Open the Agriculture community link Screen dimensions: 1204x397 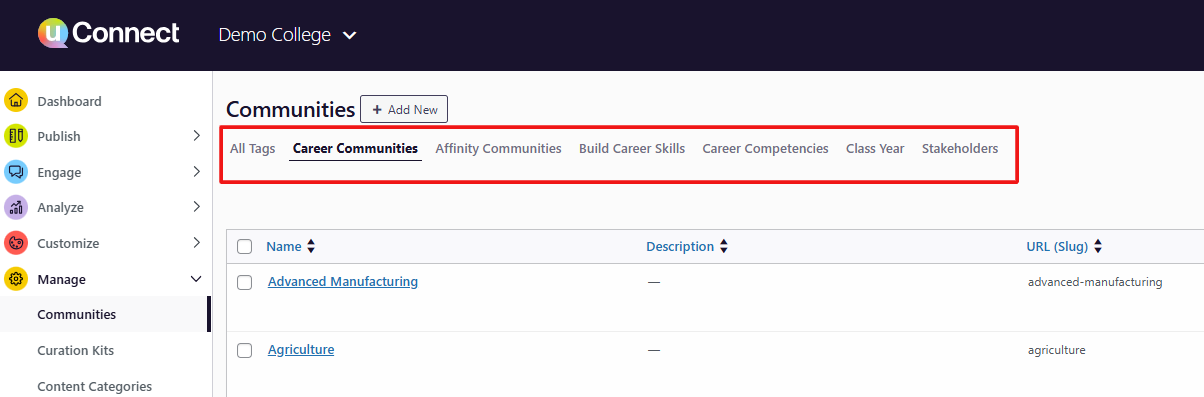[301, 350]
